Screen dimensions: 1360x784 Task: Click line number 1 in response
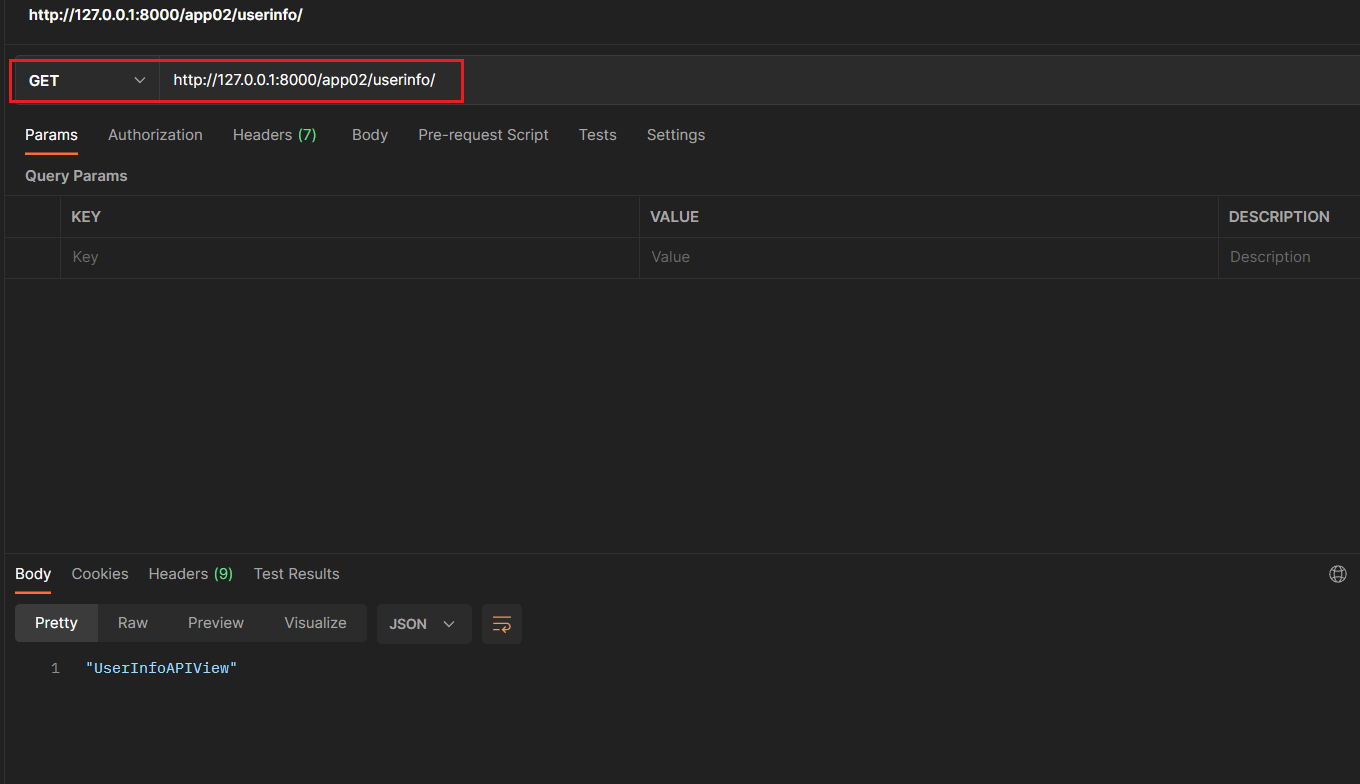coord(56,668)
